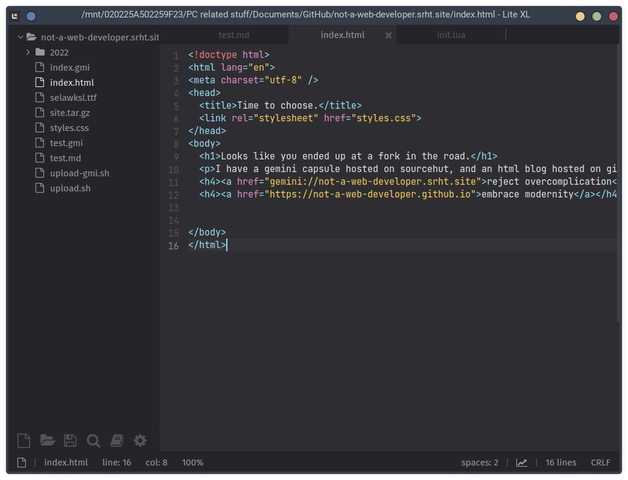Select the 2022 folder row
The width and height of the screenshot is (628, 480).
(84, 52)
